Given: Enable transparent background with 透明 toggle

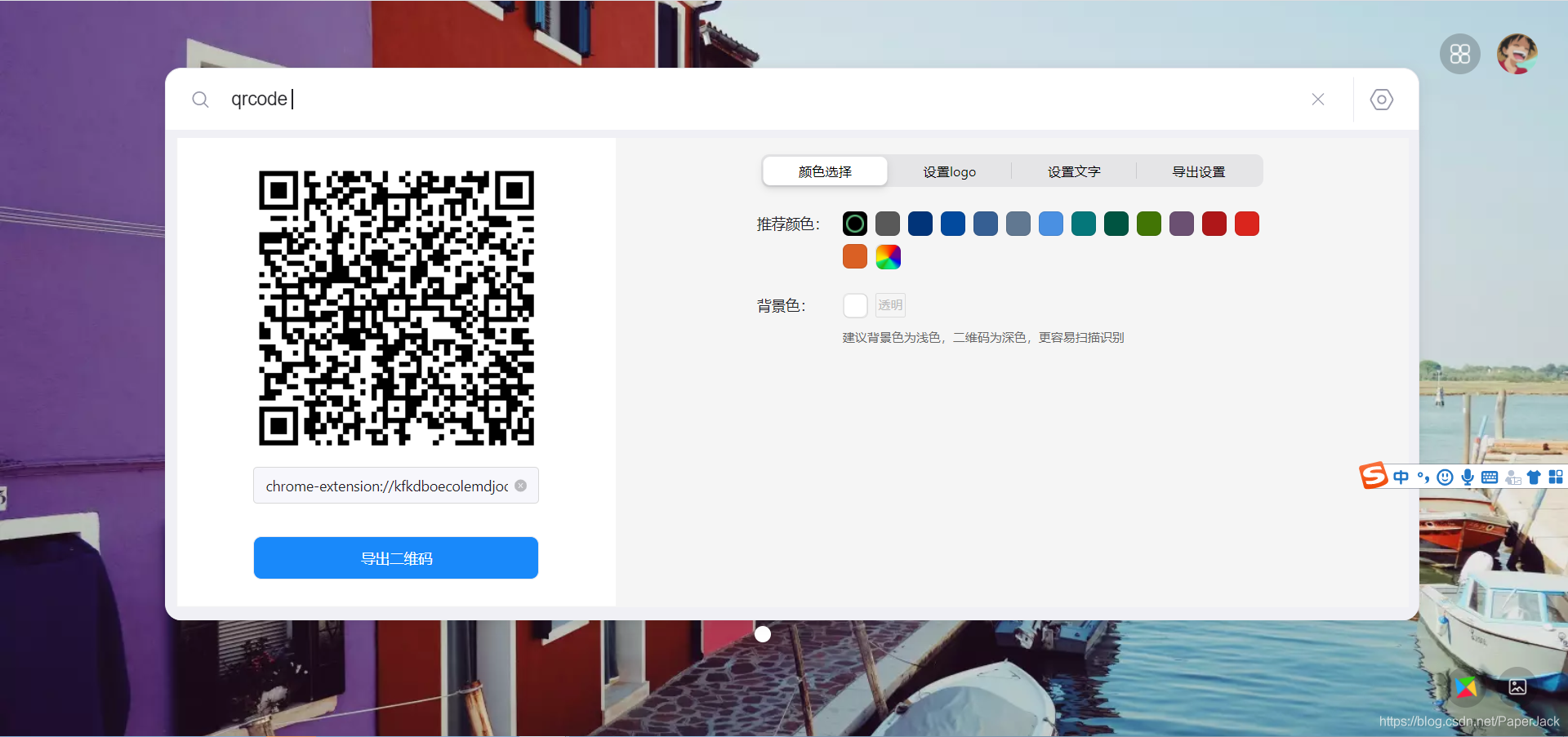Looking at the screenshot, I should pos(889,304).
